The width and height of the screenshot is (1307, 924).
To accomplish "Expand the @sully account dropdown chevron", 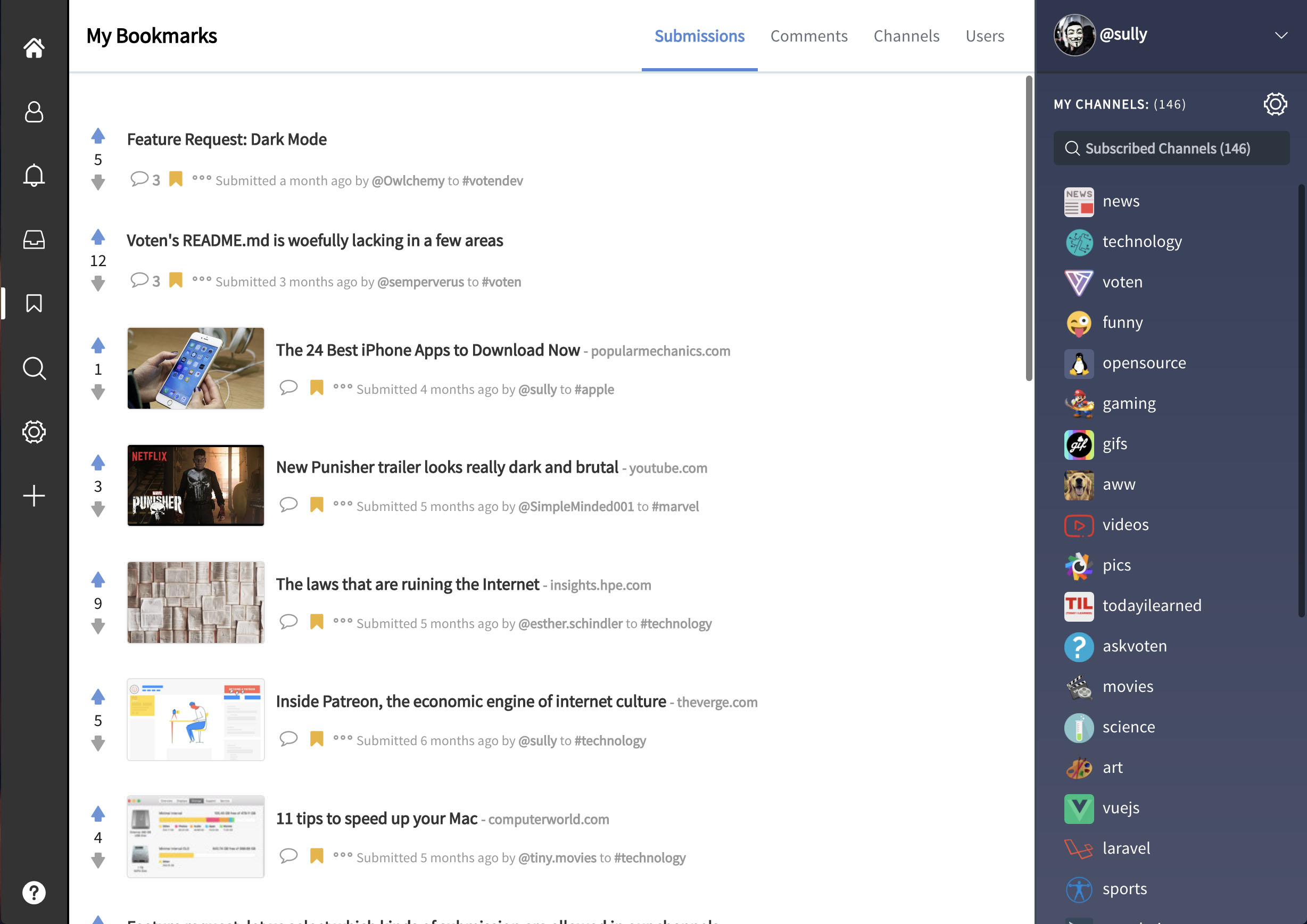I will point(1281,35).
